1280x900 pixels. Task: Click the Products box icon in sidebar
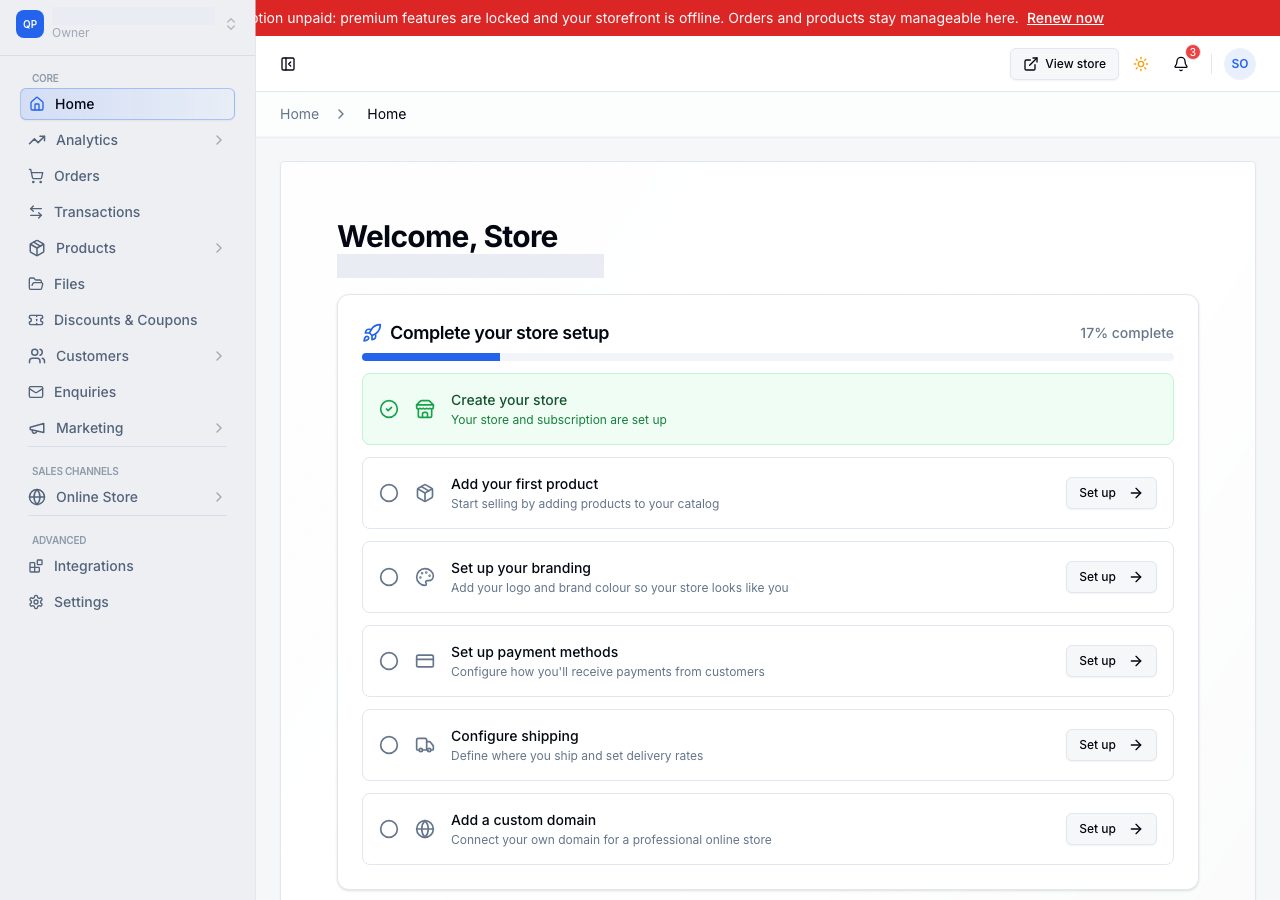click(x=37, y=248)
